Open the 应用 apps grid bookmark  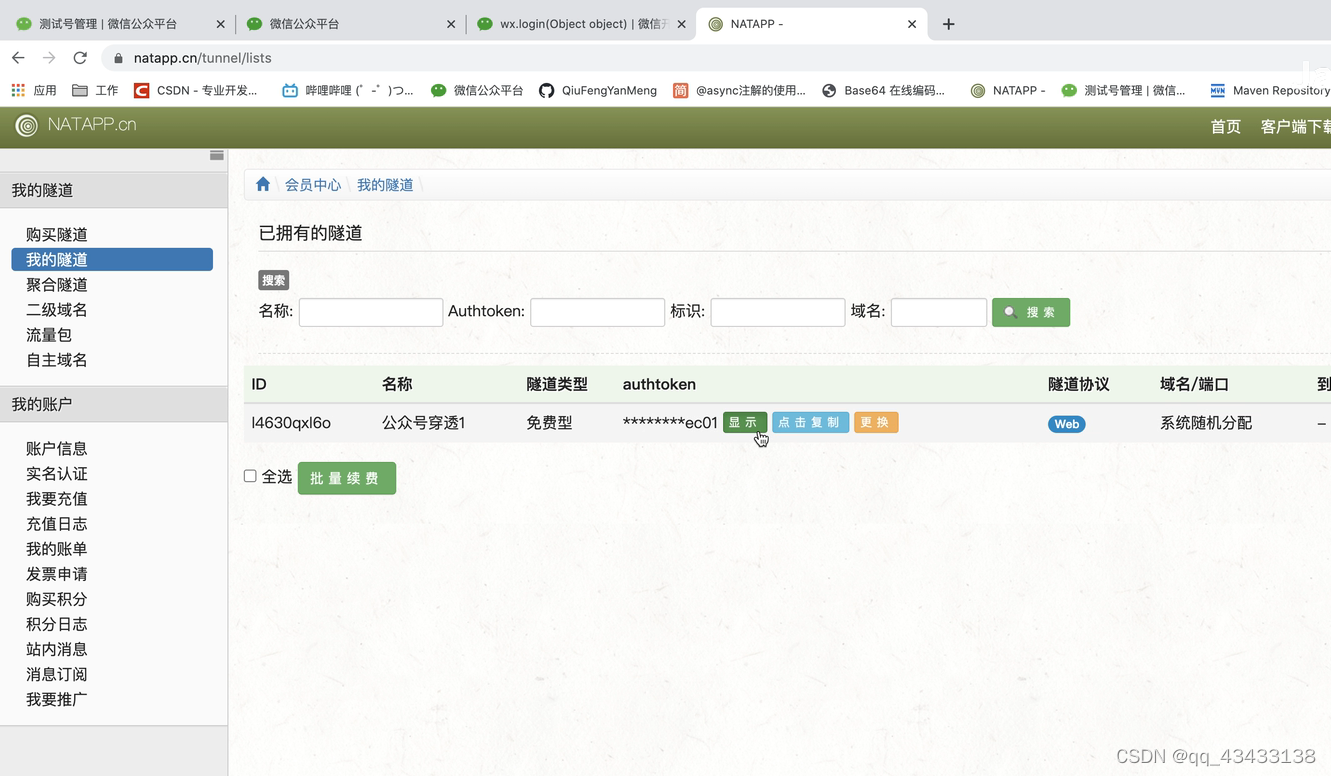point(34,90)
